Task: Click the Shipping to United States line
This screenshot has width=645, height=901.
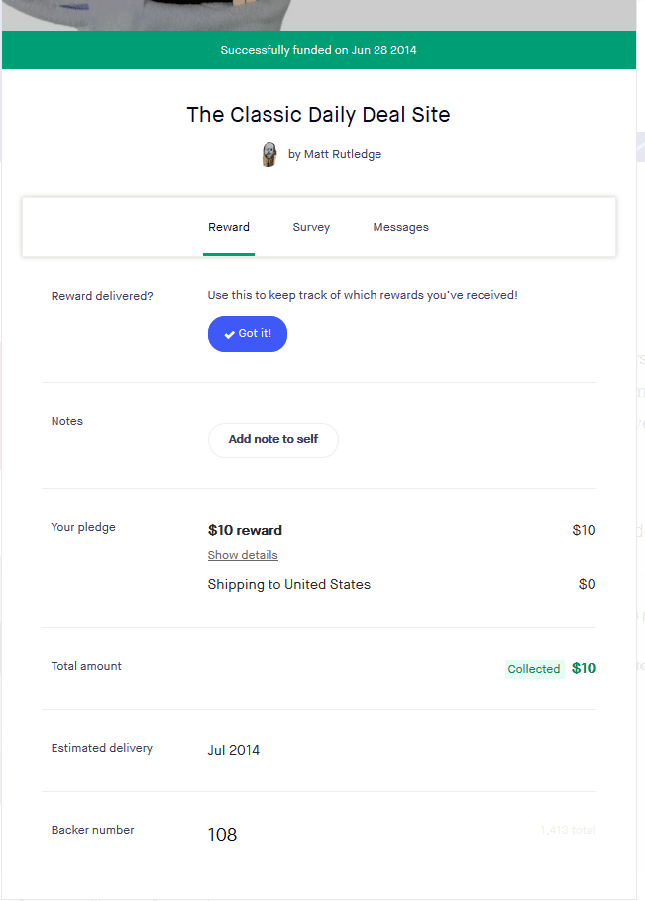Action: click(x=289, y=584)
